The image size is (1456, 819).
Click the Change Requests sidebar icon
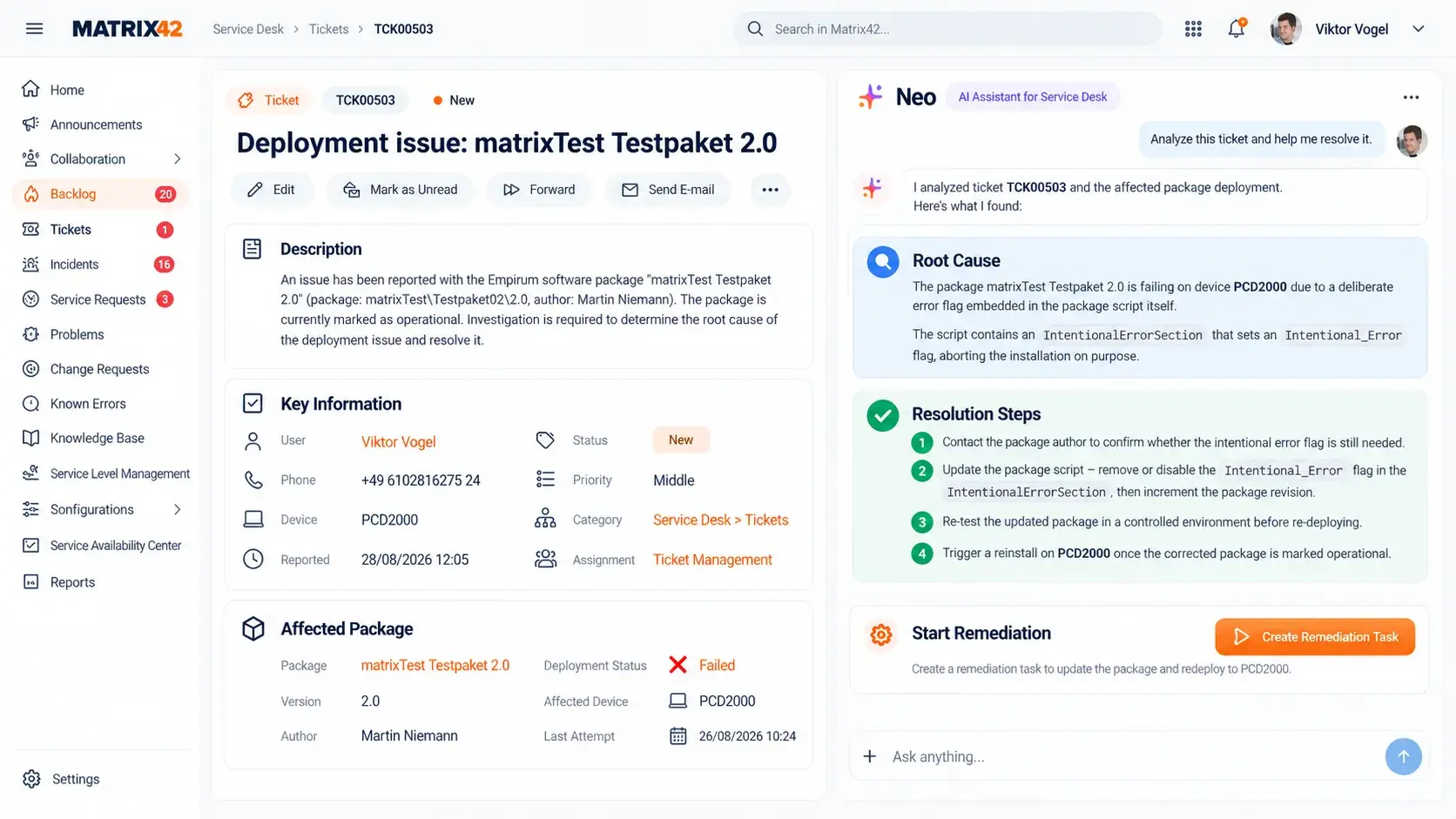[31, 369]
